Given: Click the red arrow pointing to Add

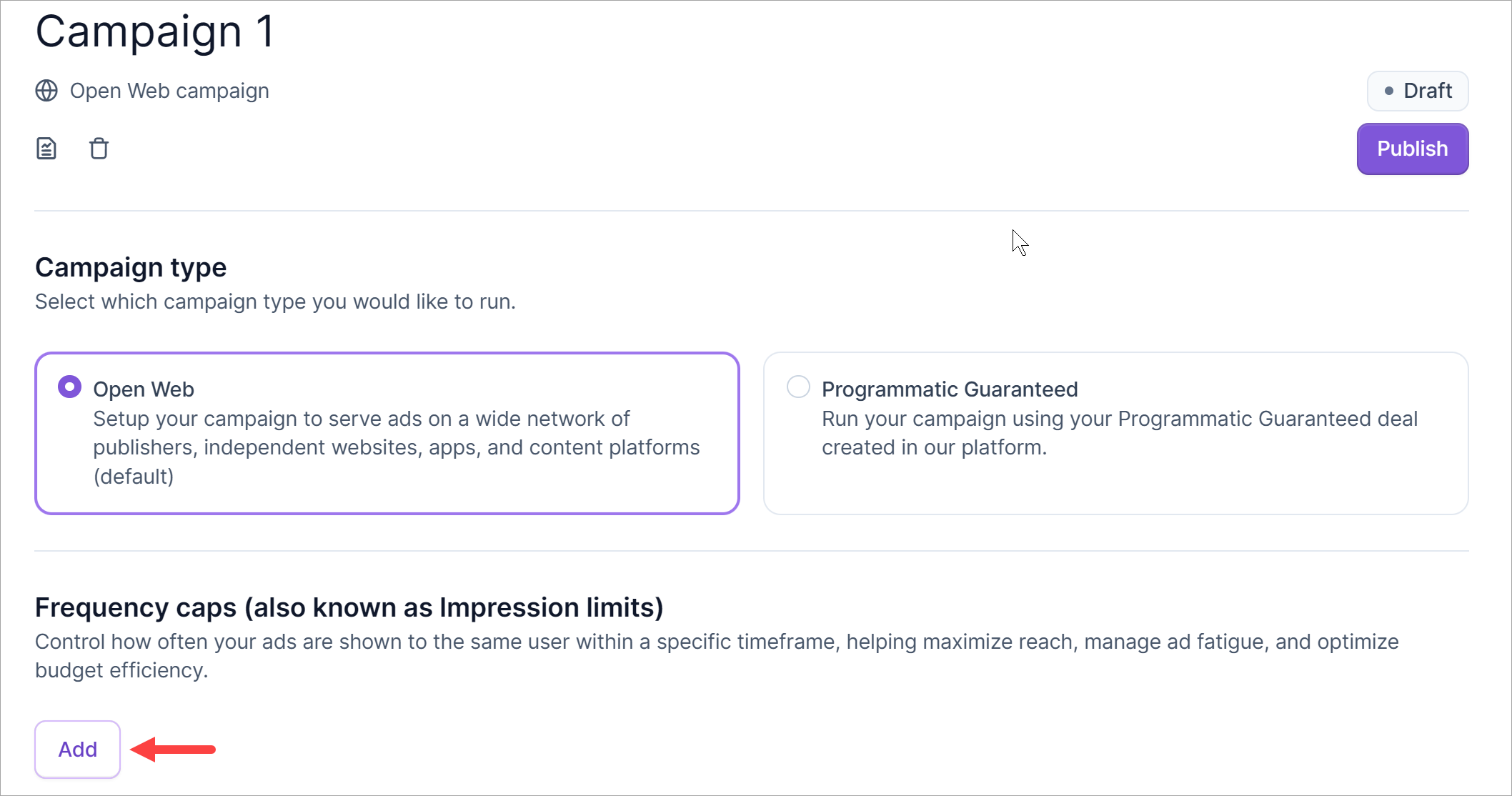Looking at the screenshot, I should (x=174, y=749).
